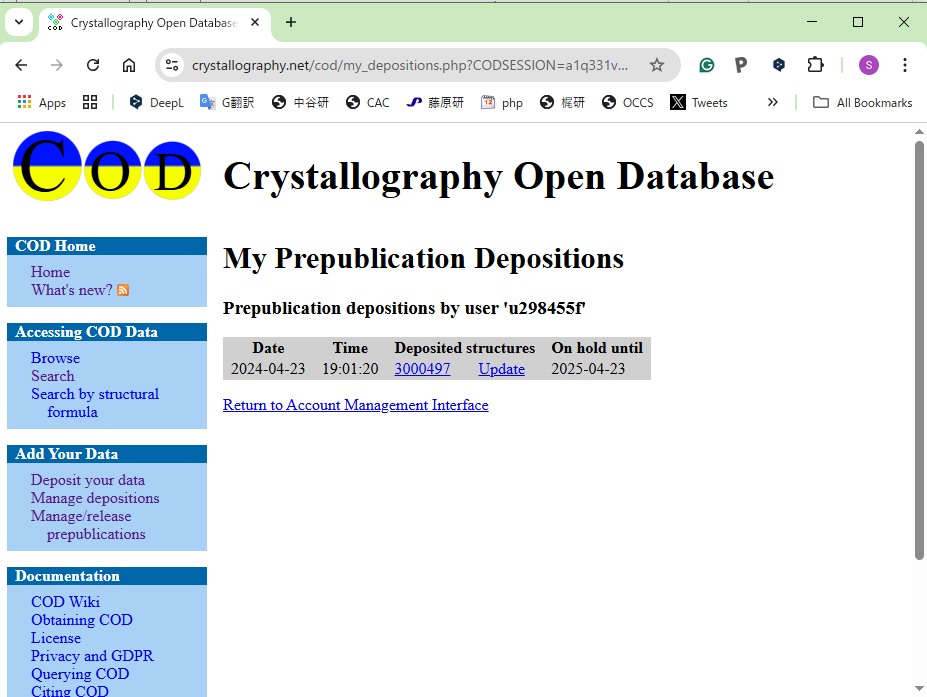Click the Grammarly extension icon

pyautogui.click(x=707, y=65)
